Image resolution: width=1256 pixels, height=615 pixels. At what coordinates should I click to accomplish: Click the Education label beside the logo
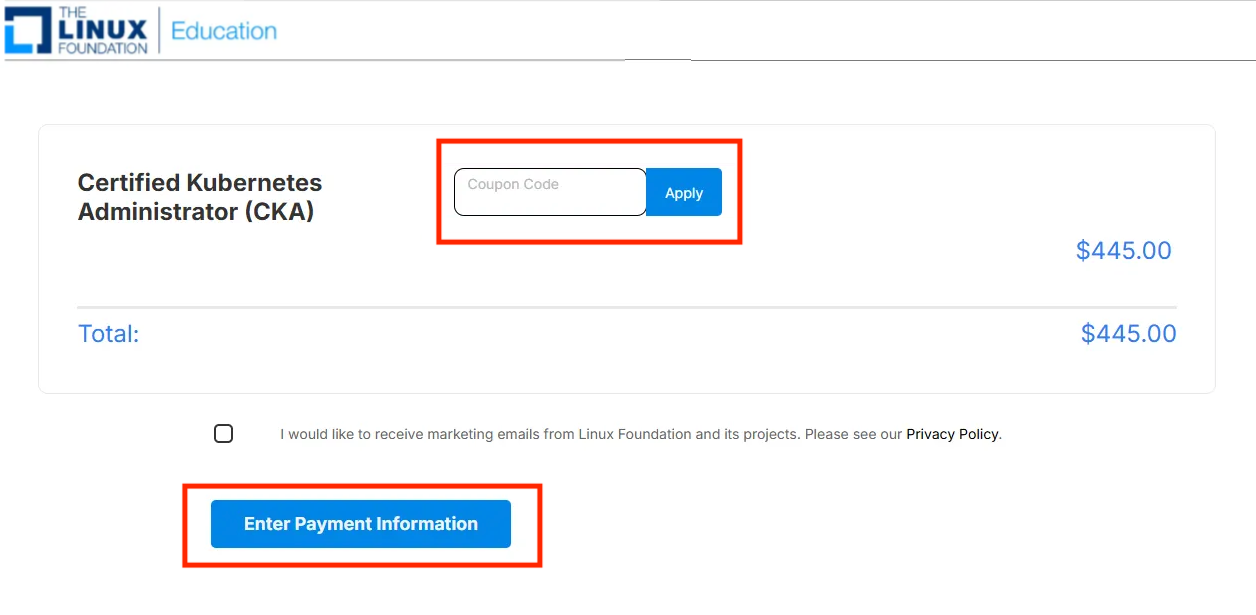pos(224,31)
